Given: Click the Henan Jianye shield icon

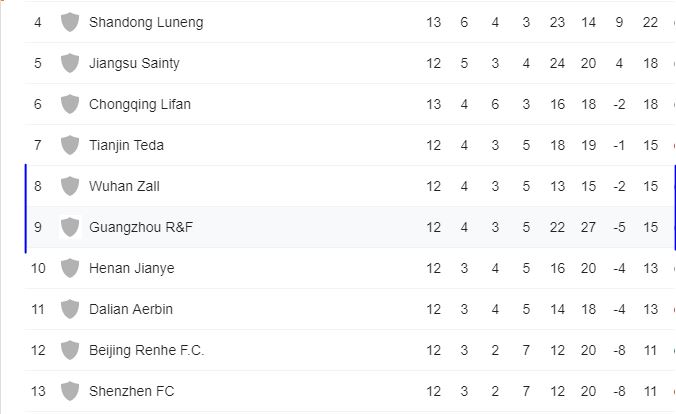Looking at the screenshot, I should click(x=69, y=268).
